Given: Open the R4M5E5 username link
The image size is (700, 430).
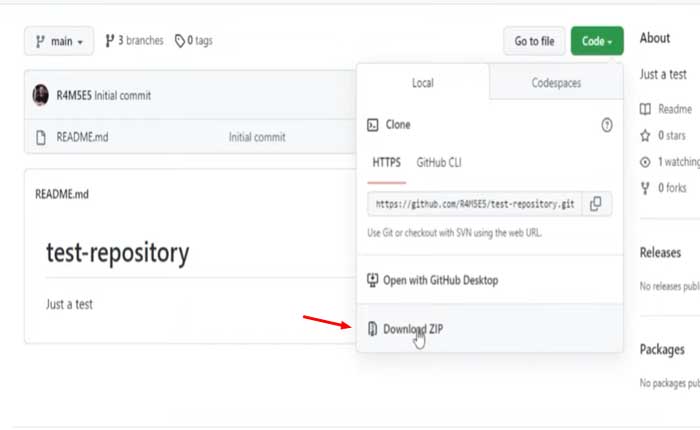Looking at the screenshot, I should click(x=74, y=96).
